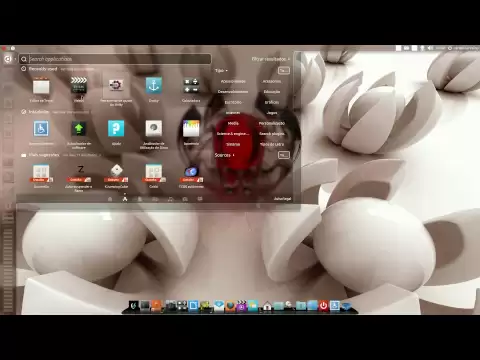Click the All button beside Sources
This screenshot has width=480, height=360.
coord(284,155)
